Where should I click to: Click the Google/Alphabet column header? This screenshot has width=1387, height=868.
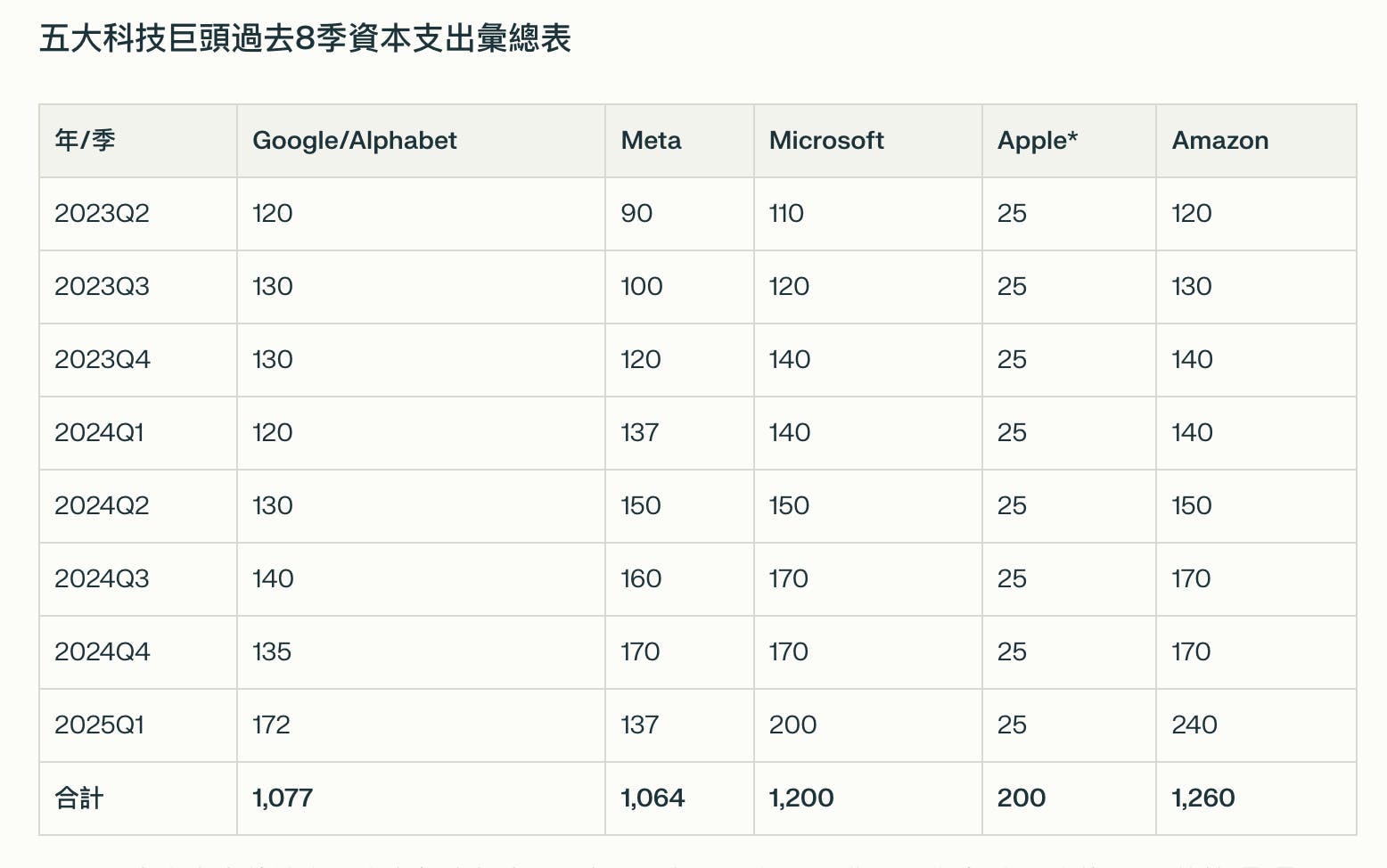[355, 141]
